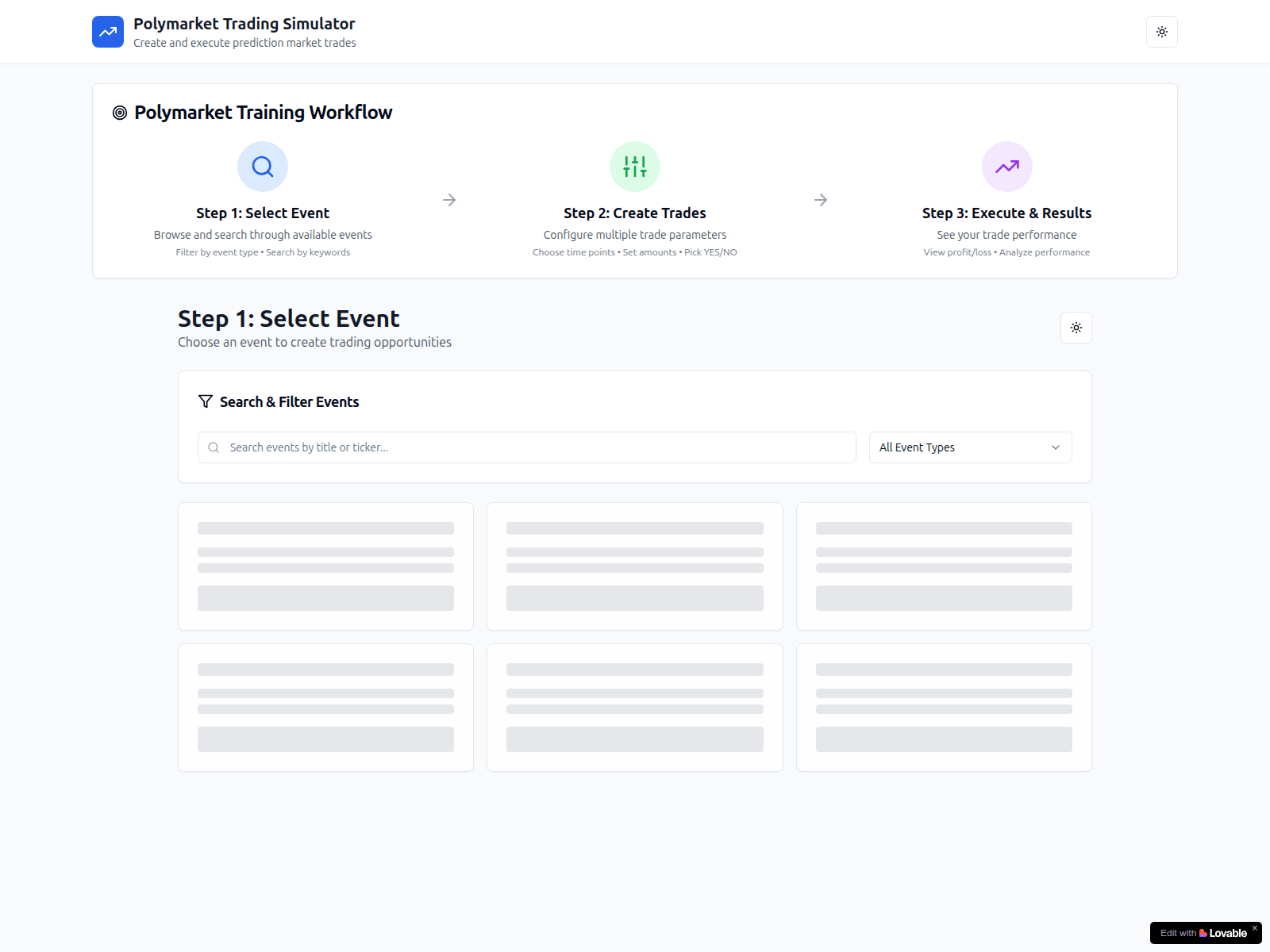
Task: Click arrow between Step 2 and Step 3
Action: (821, 200)
